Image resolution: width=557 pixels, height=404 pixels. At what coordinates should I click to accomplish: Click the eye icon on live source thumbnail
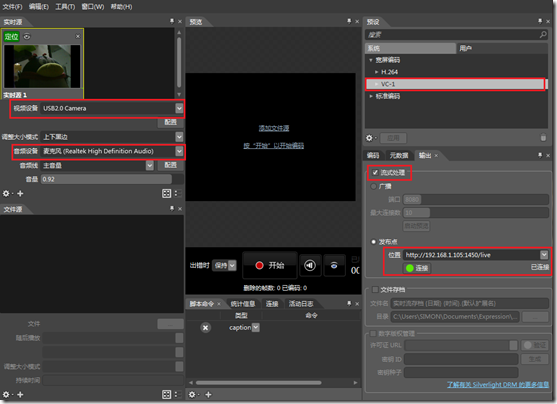pyautogui.click(x=27, y=36)
